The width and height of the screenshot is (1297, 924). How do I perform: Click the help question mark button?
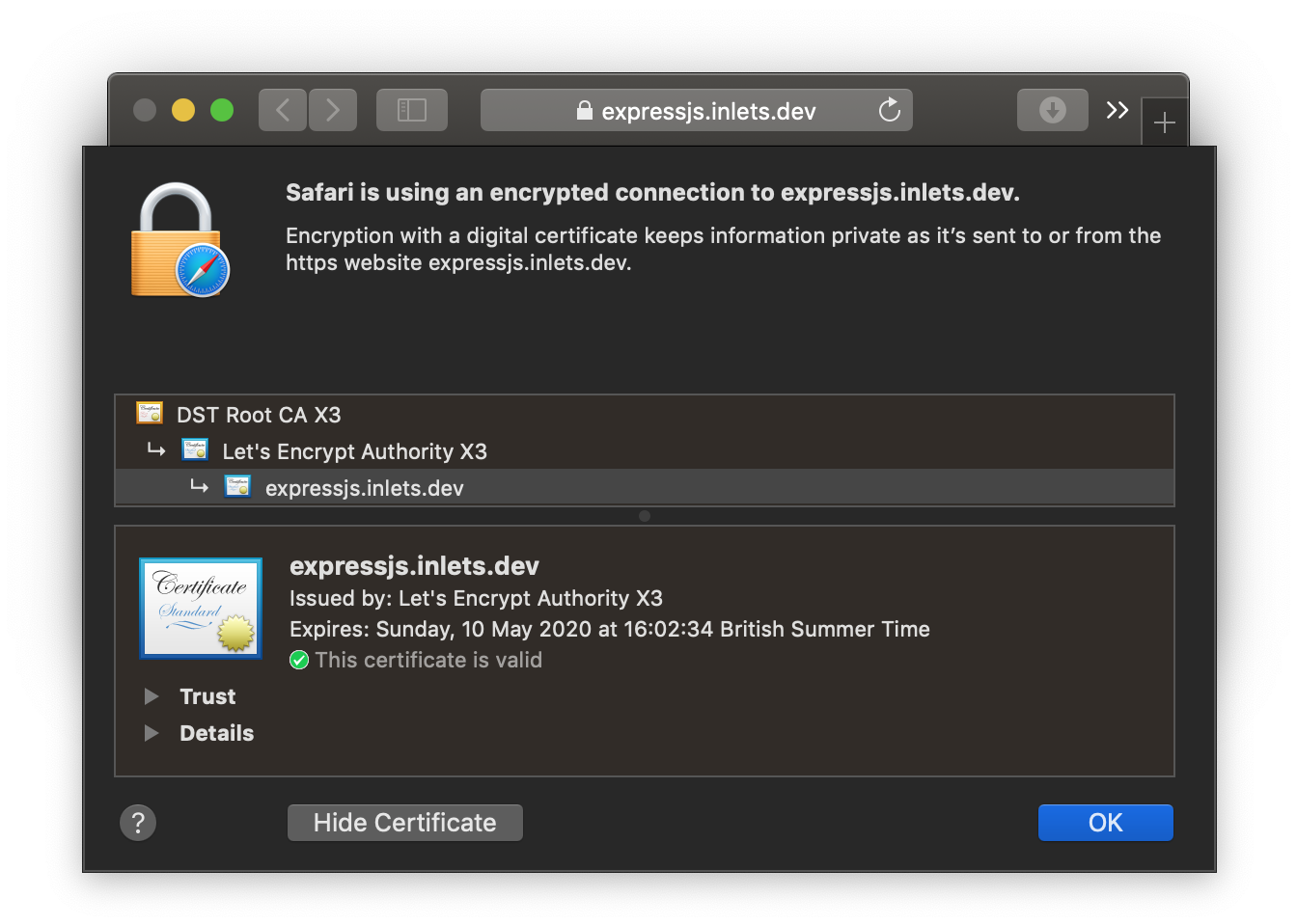pyautogui.click(x=138, y=823)
